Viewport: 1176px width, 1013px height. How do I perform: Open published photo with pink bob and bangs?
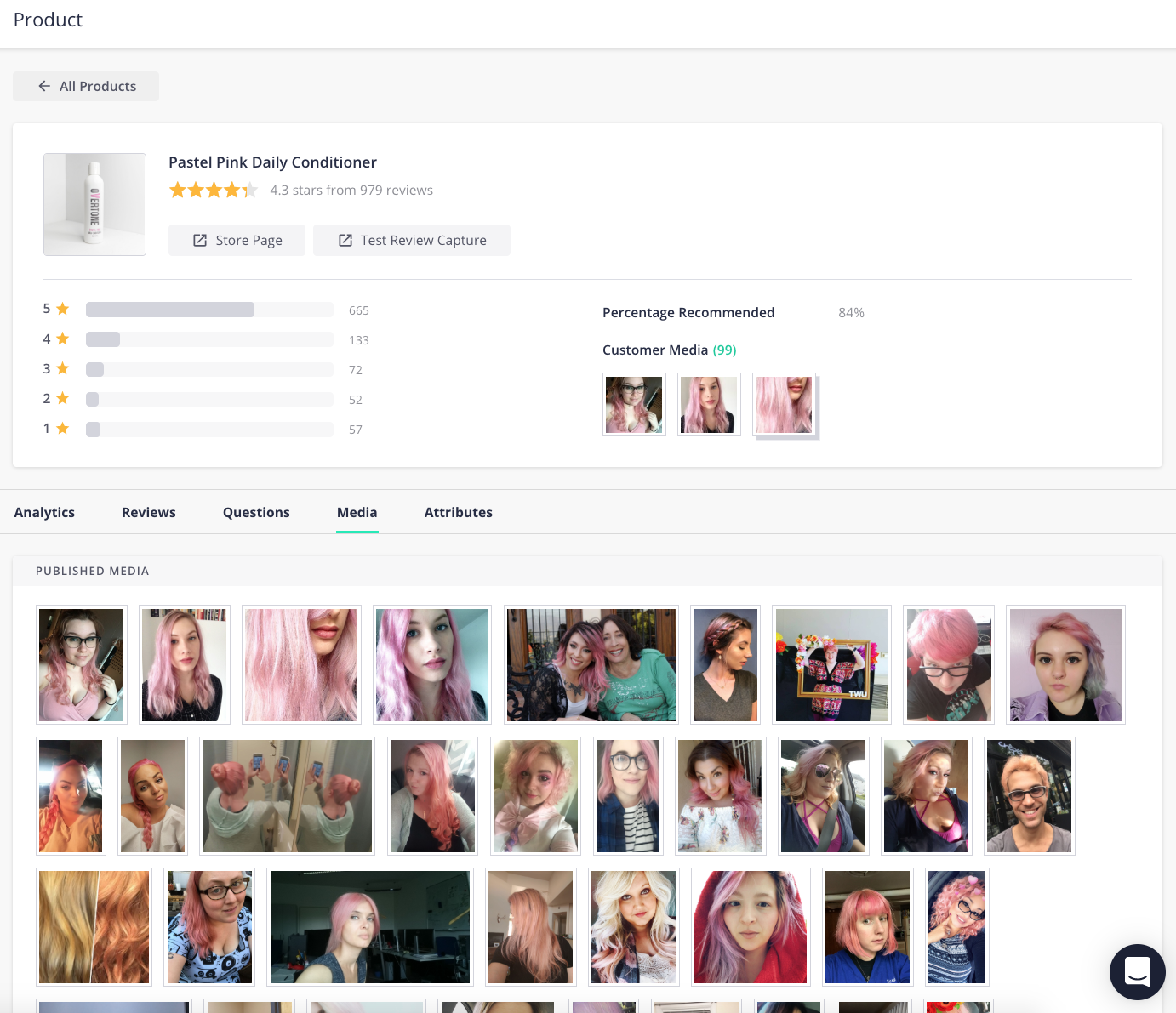(x=868, y=927)
